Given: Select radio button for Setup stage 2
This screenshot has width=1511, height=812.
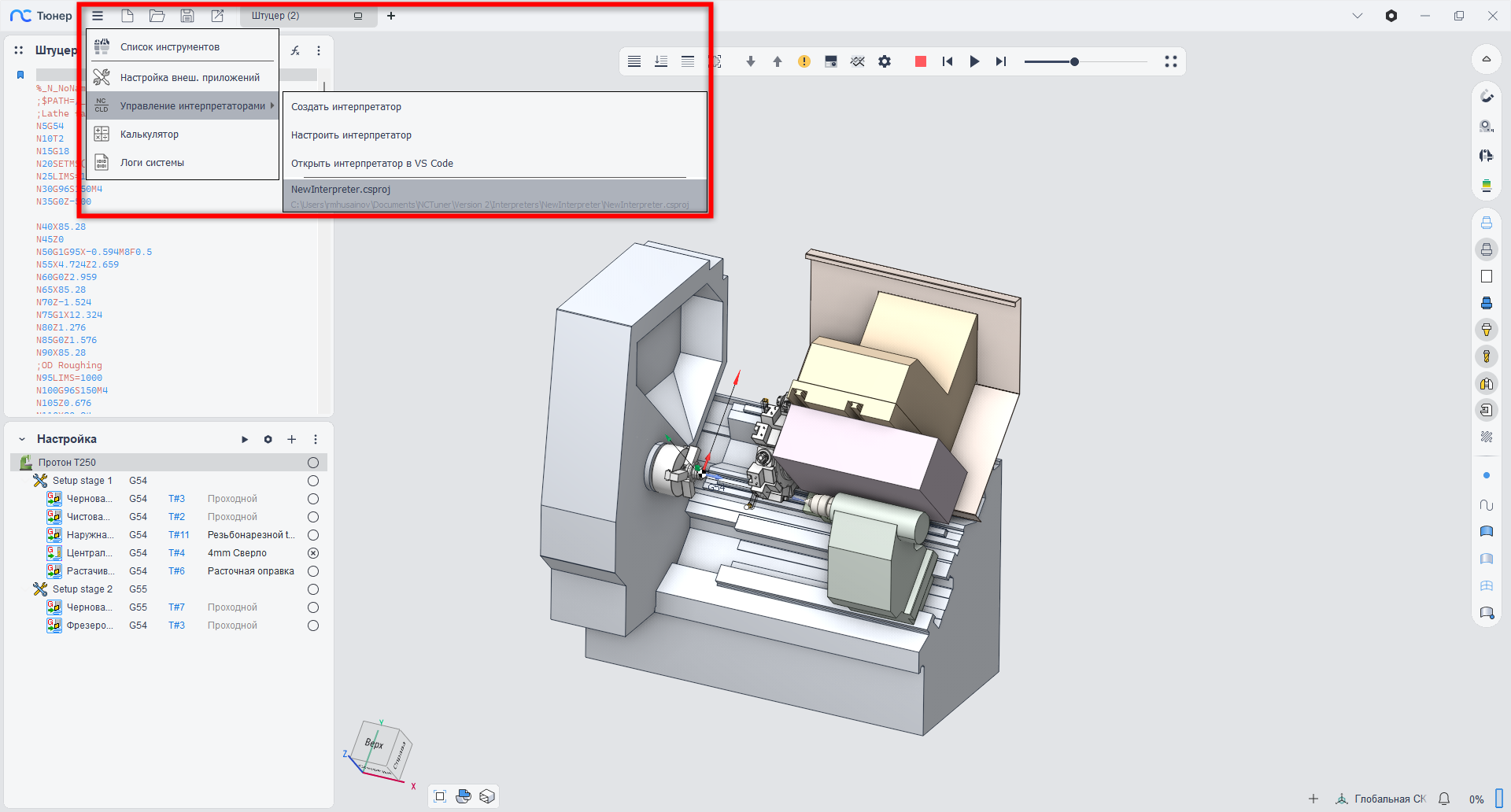Looking at the screenshot, I should click(x=313, y=589).
